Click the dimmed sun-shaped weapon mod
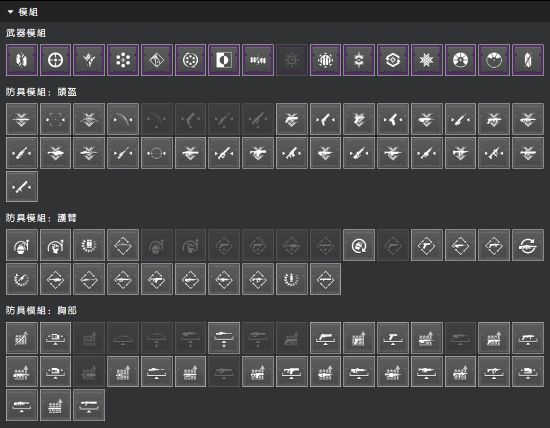Image resolution: width=550 pixels, height=428 pixels. (291, 60)
